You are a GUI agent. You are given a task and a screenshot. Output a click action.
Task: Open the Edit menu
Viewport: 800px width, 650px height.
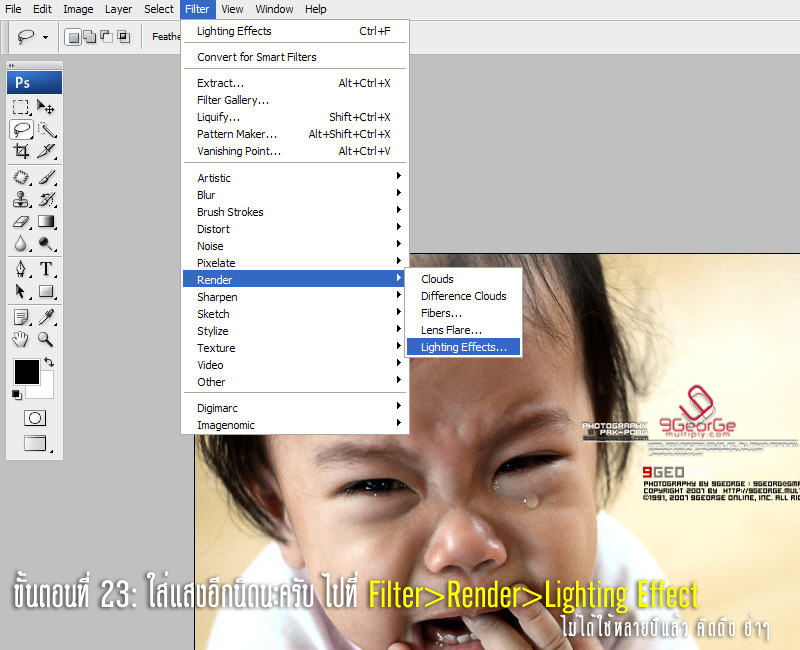[x=42, y=9]
